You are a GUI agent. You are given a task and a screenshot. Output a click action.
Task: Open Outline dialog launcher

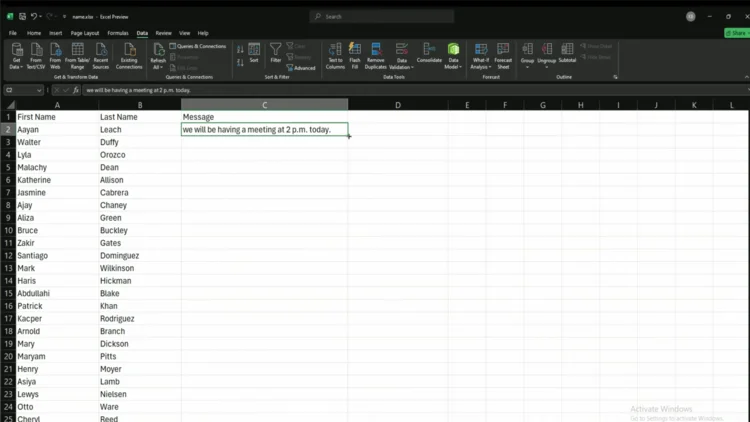point(616,77)
